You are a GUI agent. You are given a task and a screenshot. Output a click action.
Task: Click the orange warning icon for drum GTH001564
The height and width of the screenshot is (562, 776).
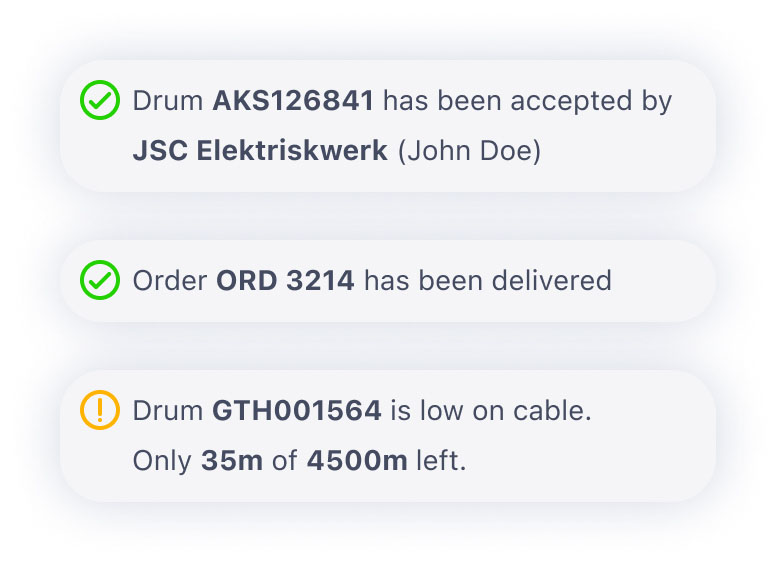(x=100, y=410)
